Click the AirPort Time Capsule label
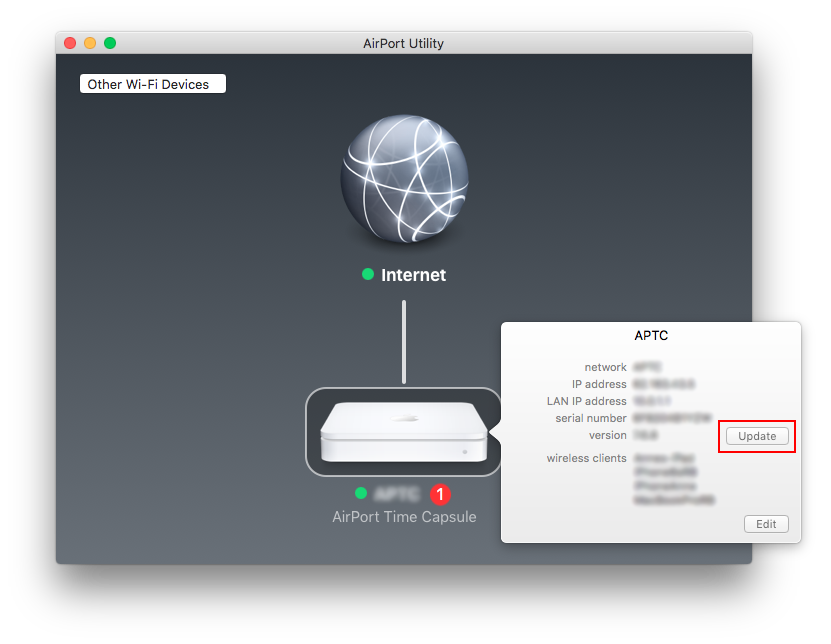Viewport: 831px width, 644px height. click(x=404, y=517)
